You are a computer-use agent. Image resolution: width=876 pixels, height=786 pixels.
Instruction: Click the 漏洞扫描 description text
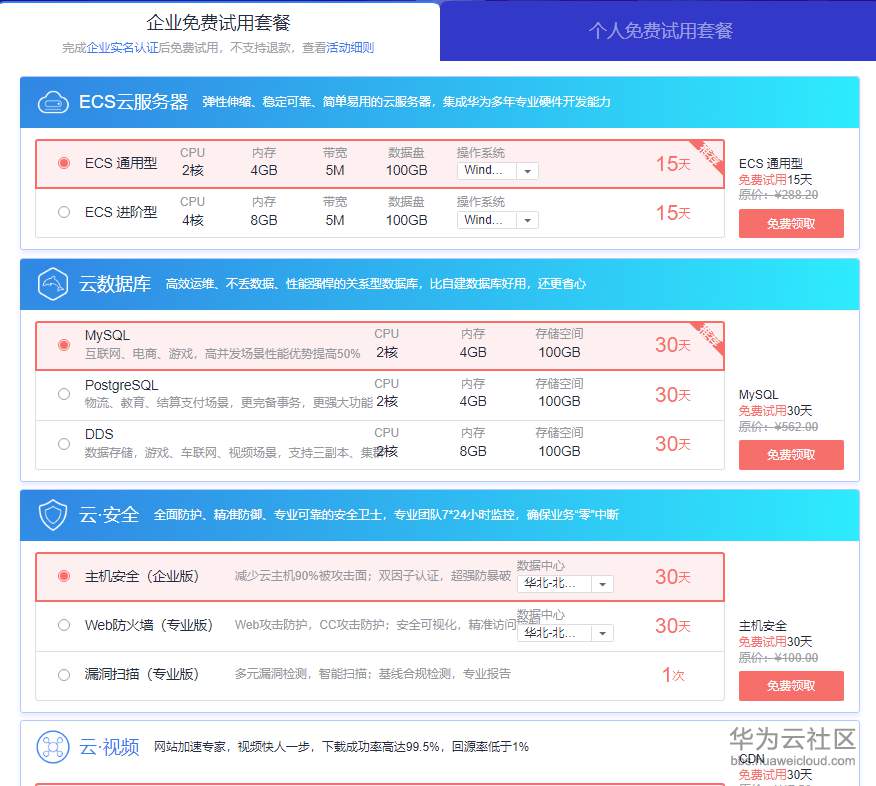(x=373, y=674)
